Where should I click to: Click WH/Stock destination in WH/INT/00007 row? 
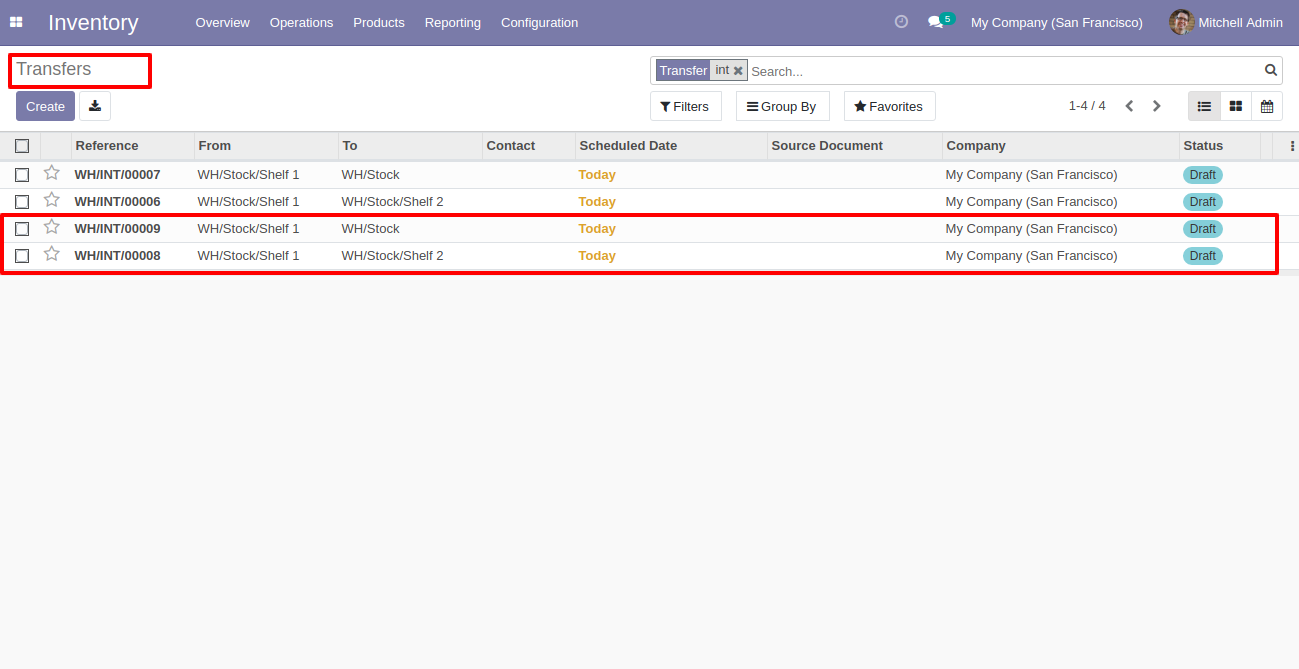[x=370, y=175]
